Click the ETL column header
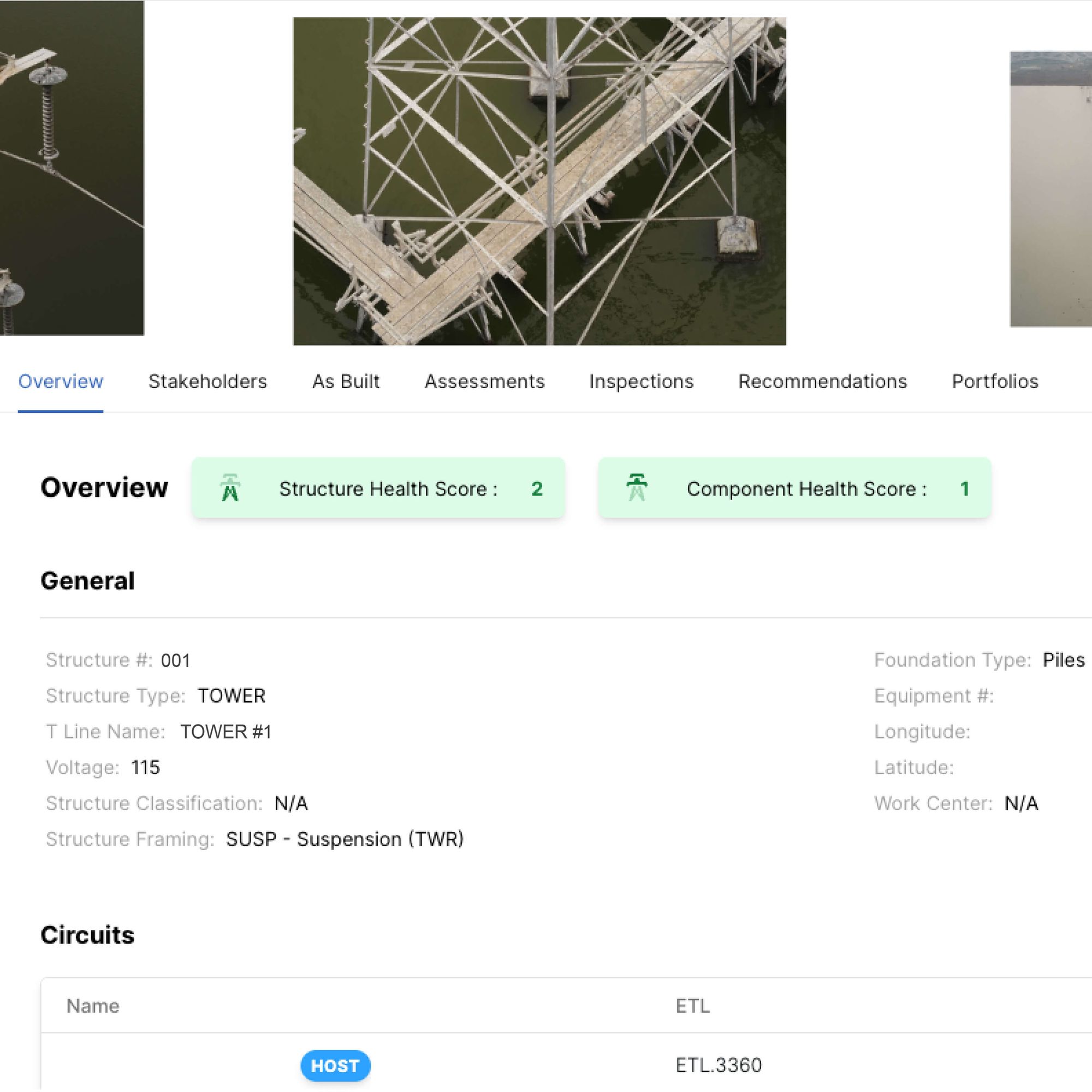 (692, 1006)
